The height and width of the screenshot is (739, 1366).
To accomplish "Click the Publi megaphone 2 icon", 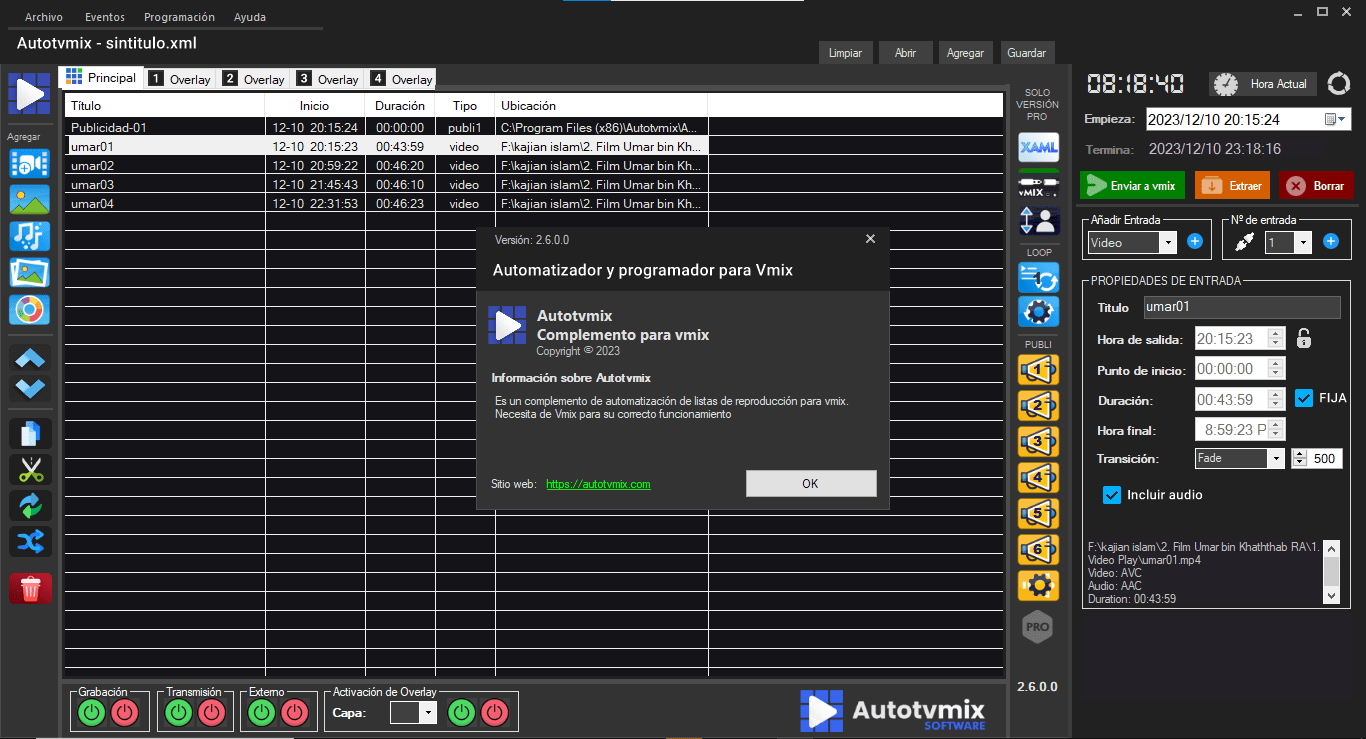I will [x=1038, y=406].
